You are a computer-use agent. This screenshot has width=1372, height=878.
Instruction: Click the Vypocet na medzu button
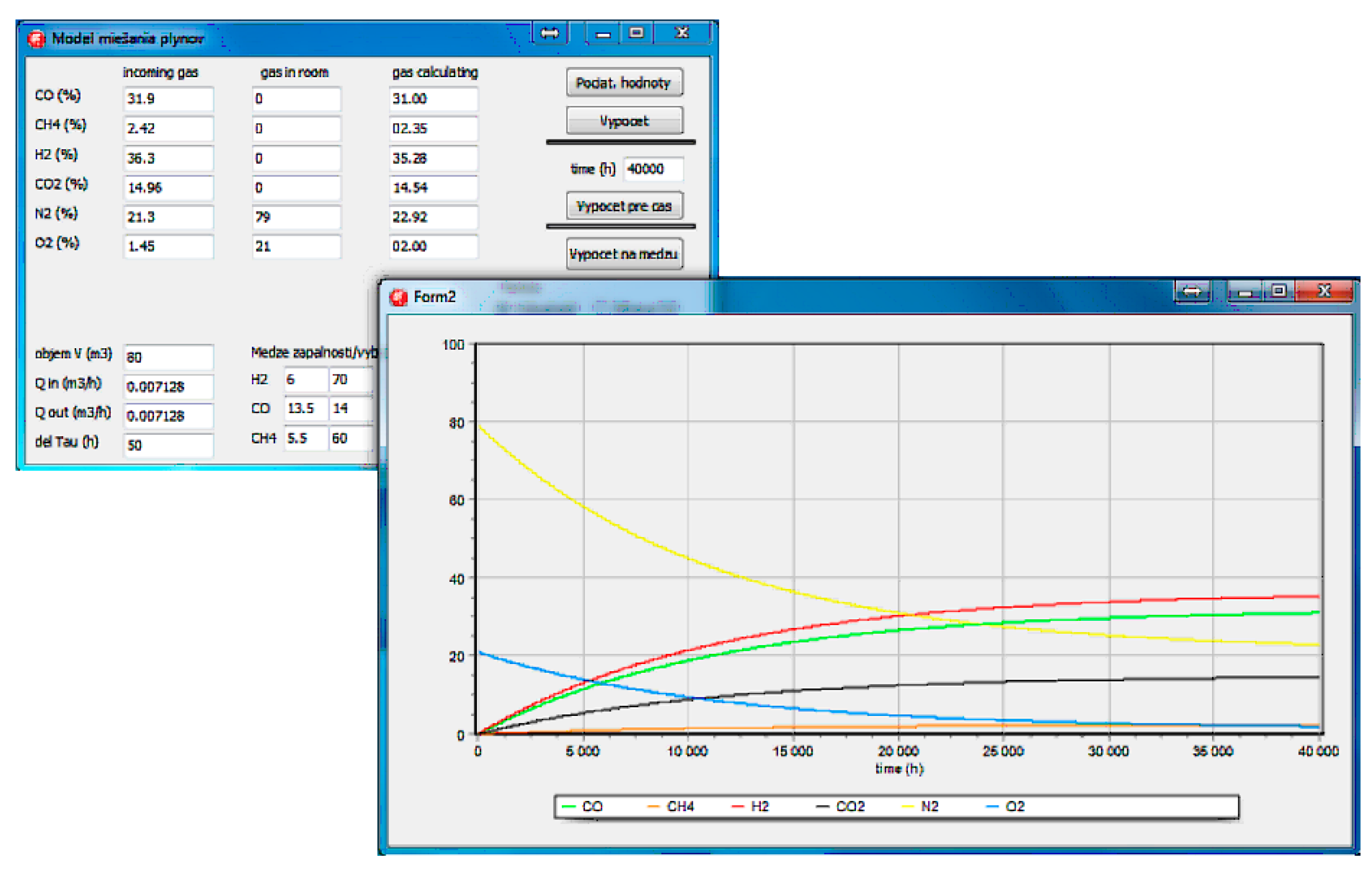click(624, 254)
